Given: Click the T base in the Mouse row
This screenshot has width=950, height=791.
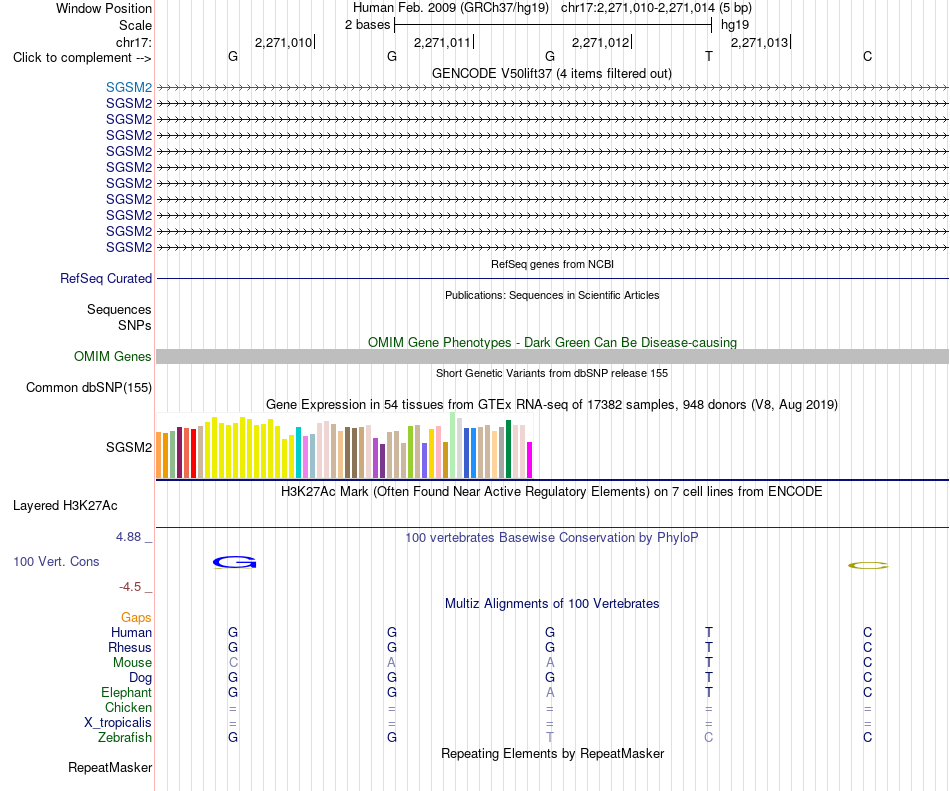Looking at the screenshot, I should coord(709,663).
